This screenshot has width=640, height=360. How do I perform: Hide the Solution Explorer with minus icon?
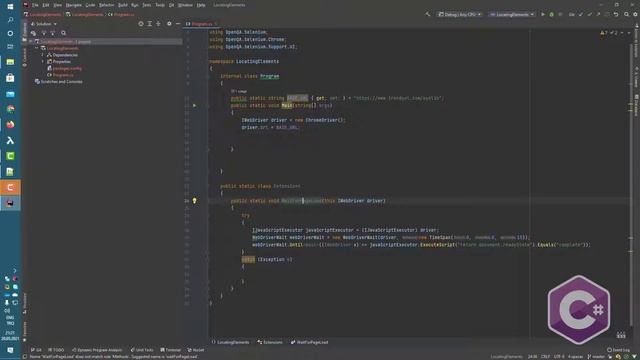click(x=178, y=24)
